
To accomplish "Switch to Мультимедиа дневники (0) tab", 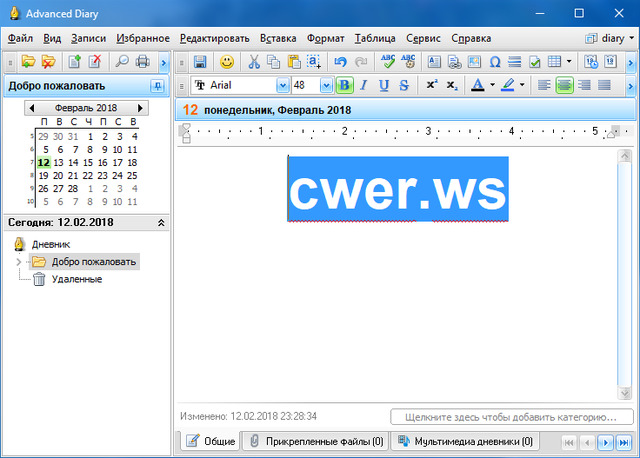I will [x=465, y=441].
